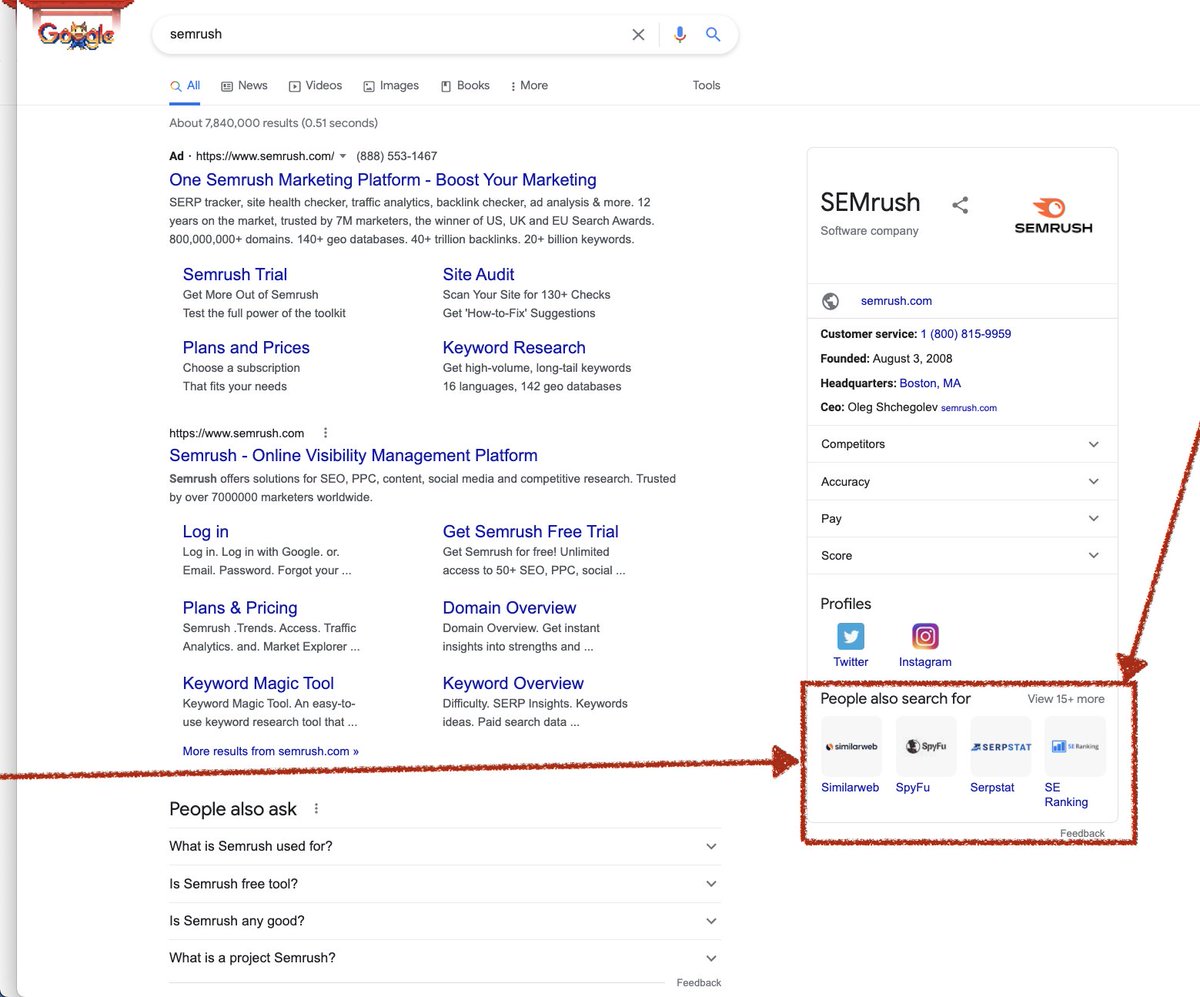This screenshot has width=1200, height=997.
Task: Open the Keyword Magic Tool sitelink
Action: coord(258,683)
